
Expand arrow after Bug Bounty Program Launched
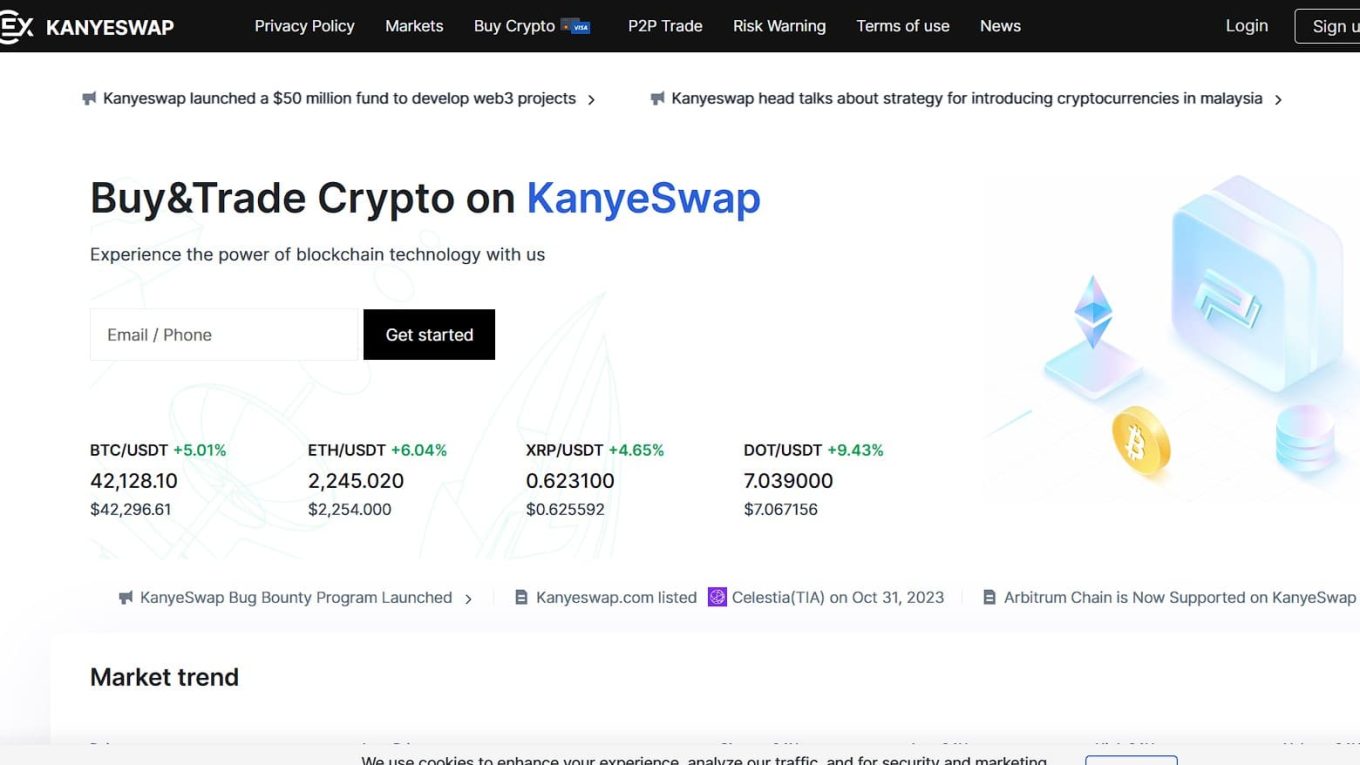(468, 599)
